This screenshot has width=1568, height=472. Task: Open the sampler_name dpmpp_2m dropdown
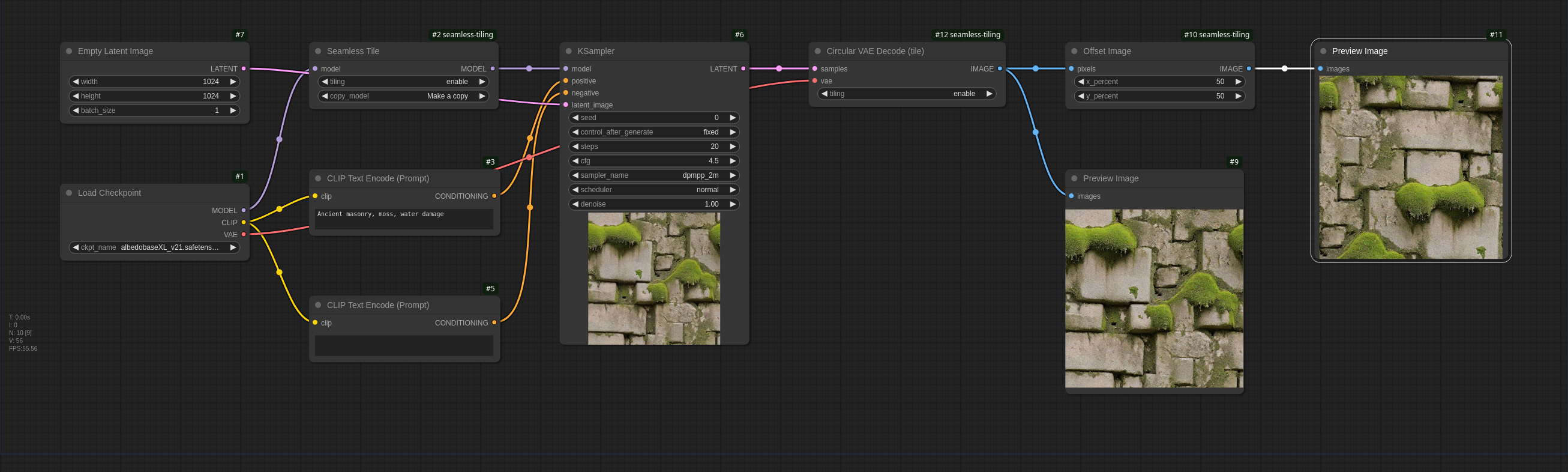pos(653,175)
